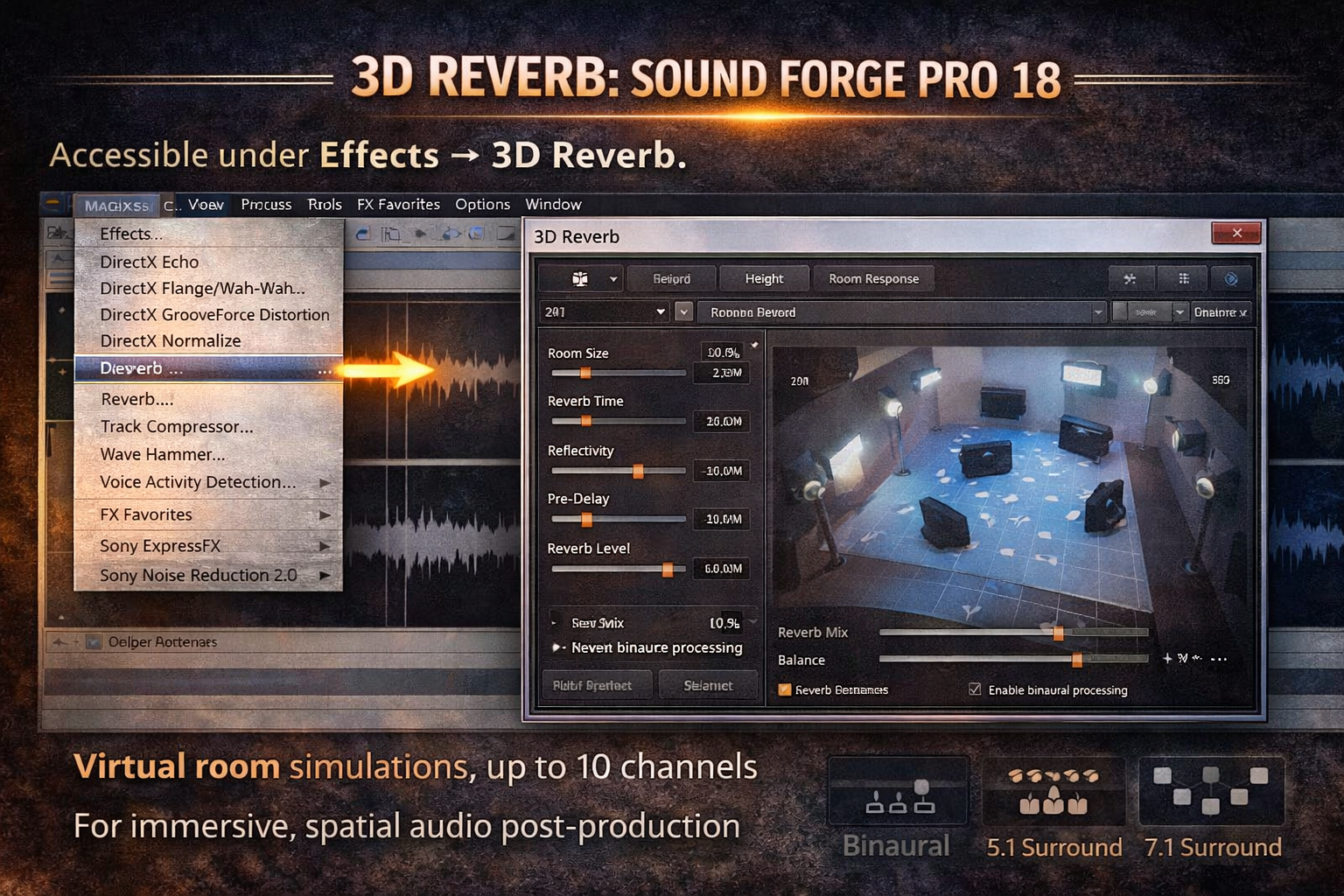Screen dimensions: 1344x896
Task: Expand the Voice Activity Detection submenu
Action: coord(325,482)
